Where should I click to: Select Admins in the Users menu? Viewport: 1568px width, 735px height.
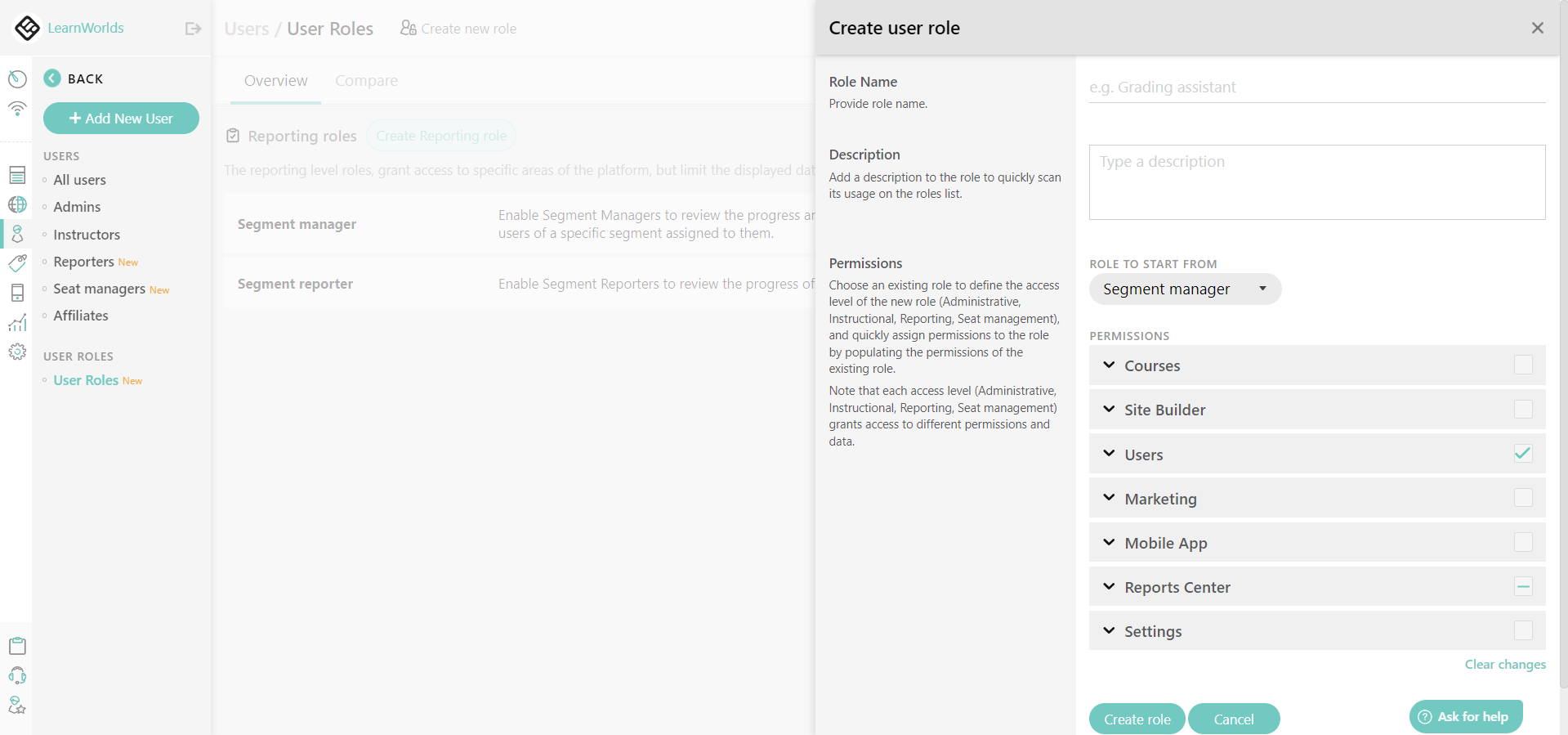77,207
